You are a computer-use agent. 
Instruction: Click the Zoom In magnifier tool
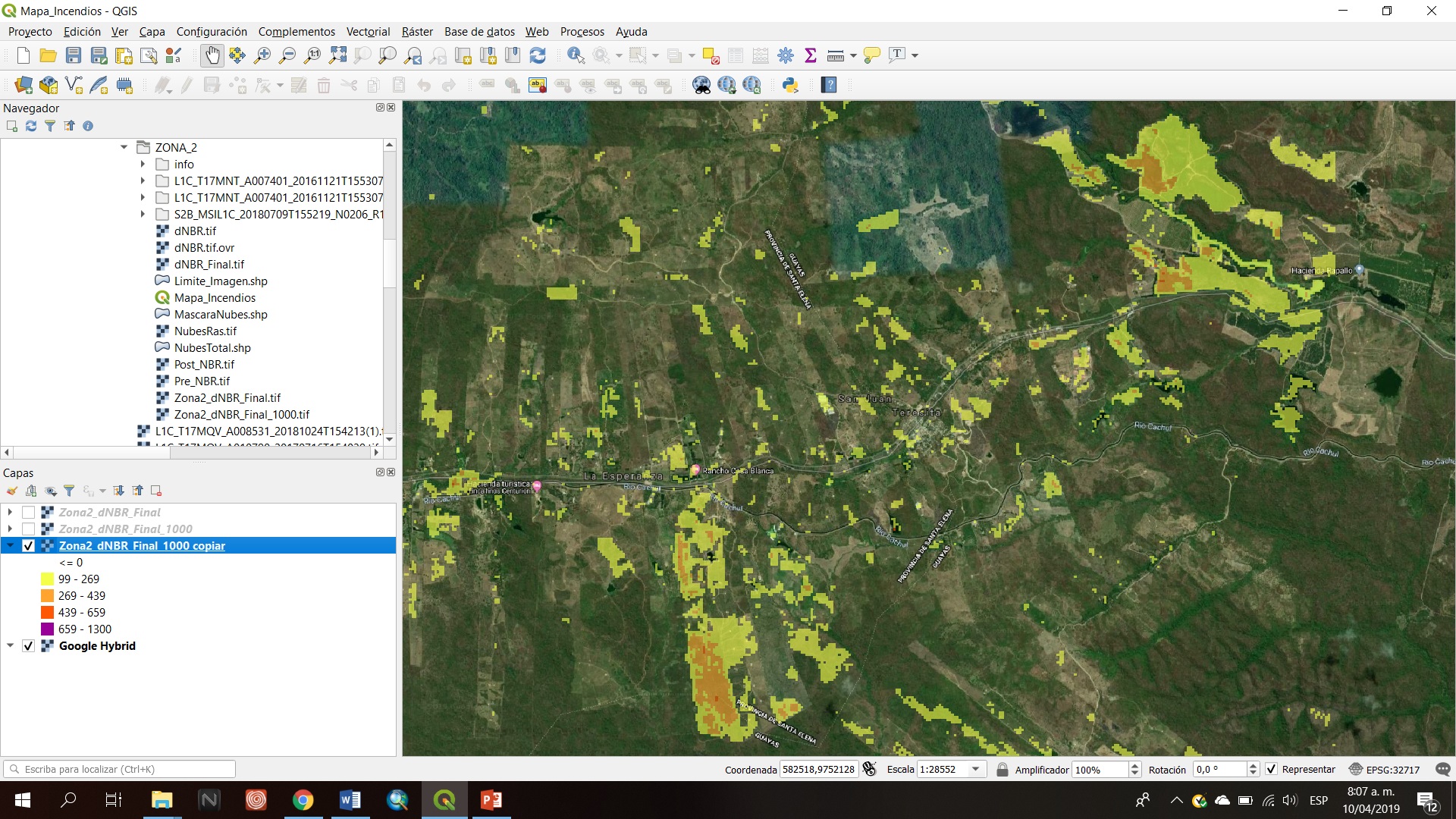tap(262, 55)
